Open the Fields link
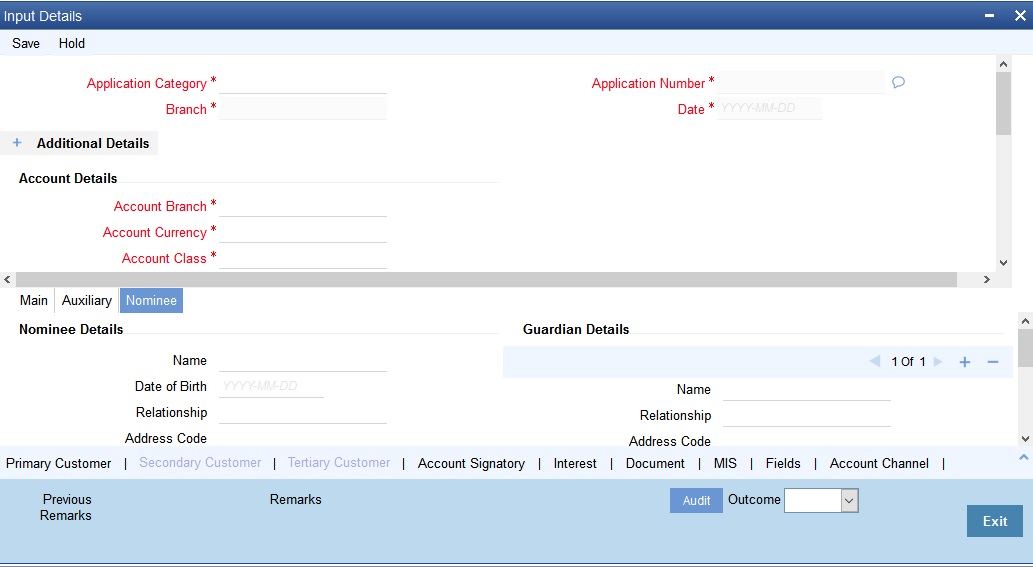This screenshot has width=1033, height=567. click(x=783, y=464)
